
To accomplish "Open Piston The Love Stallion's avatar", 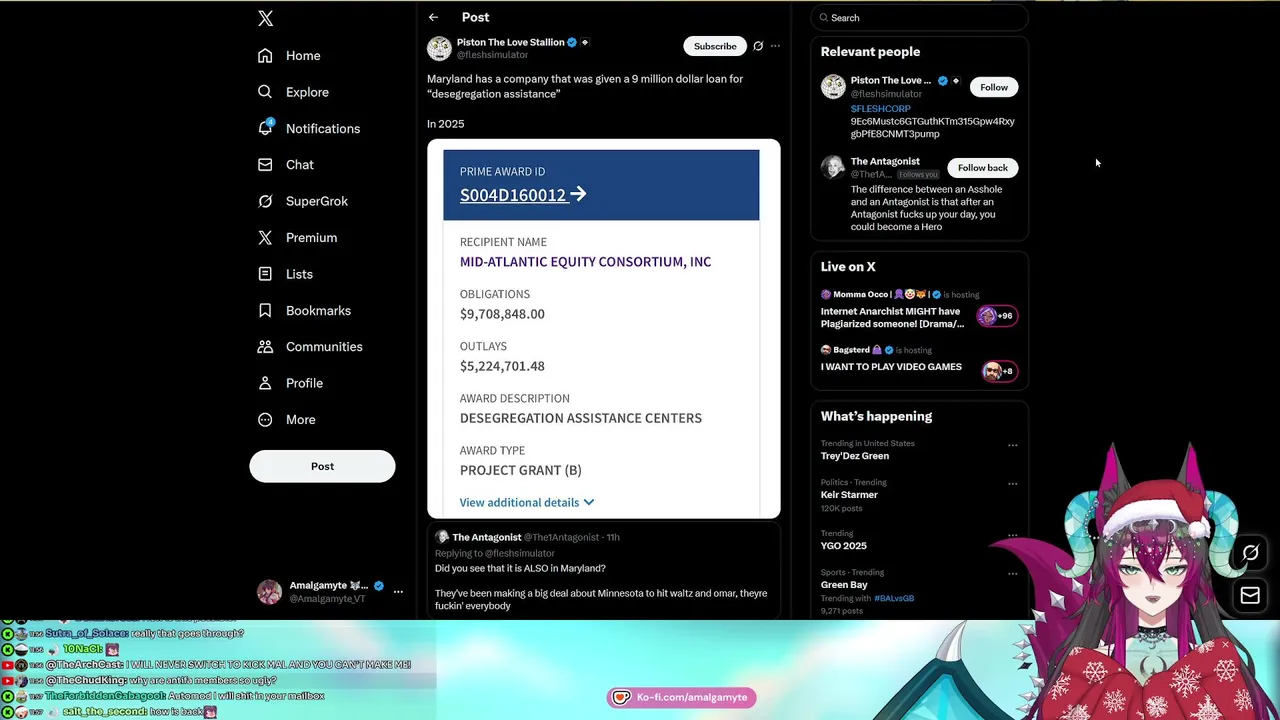I will tap(439, 48).
